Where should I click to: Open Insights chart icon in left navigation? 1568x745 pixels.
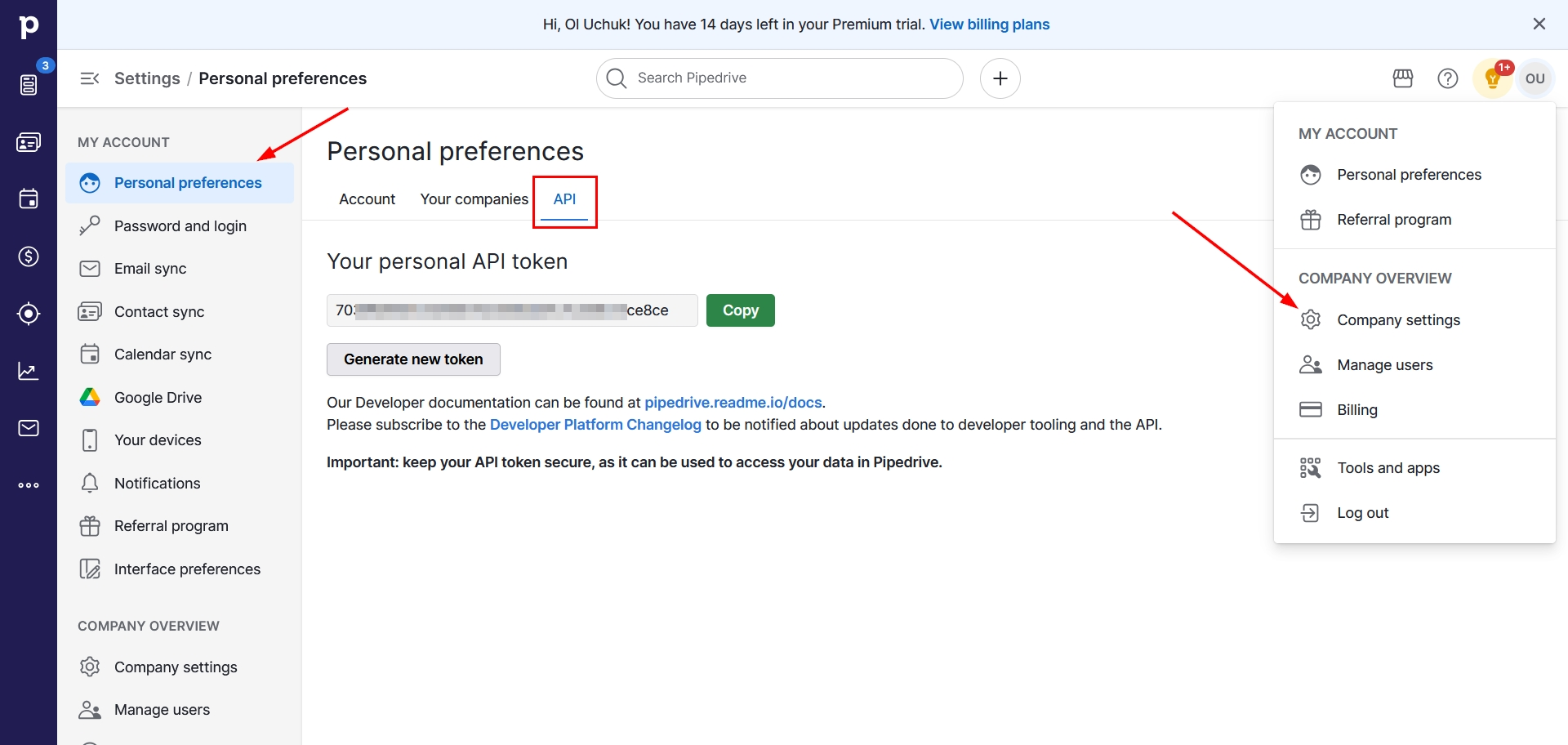point(29,371)
